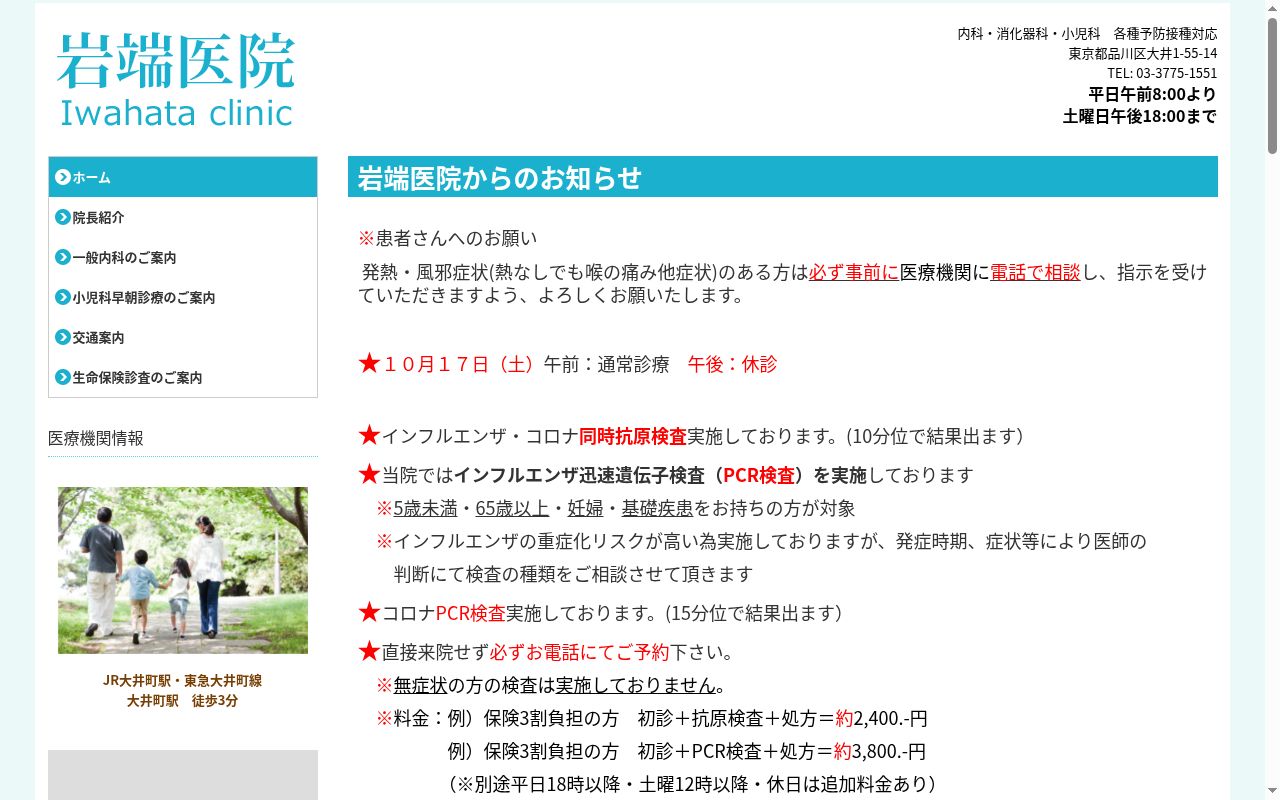The height and width of the screenshot is (800, 1280).
Task: Click the underlined 5歳未満 text
Action: [x=425, y=508]
